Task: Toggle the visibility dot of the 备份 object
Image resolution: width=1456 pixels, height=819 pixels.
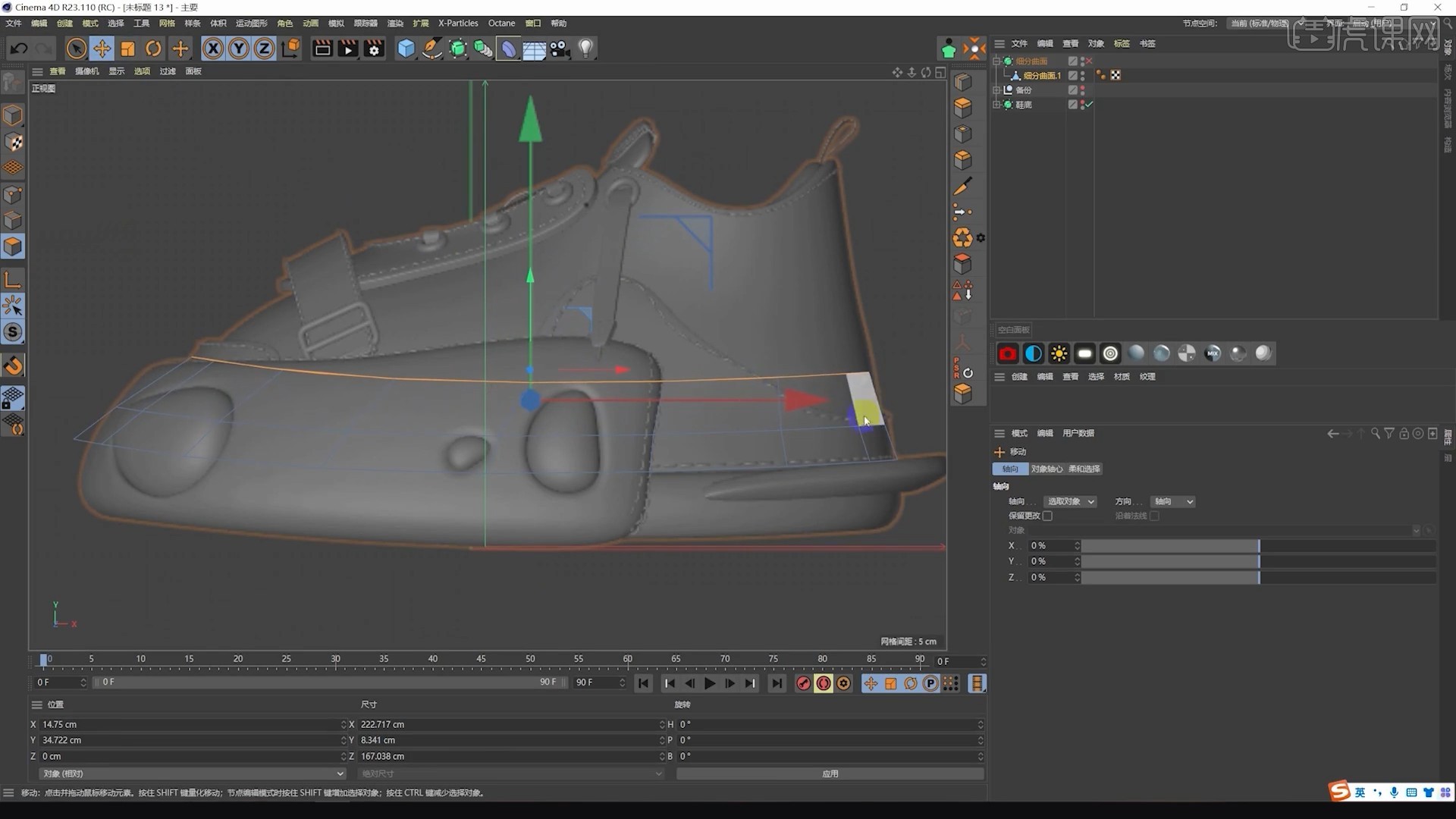Action: [x=1082, y=88]
